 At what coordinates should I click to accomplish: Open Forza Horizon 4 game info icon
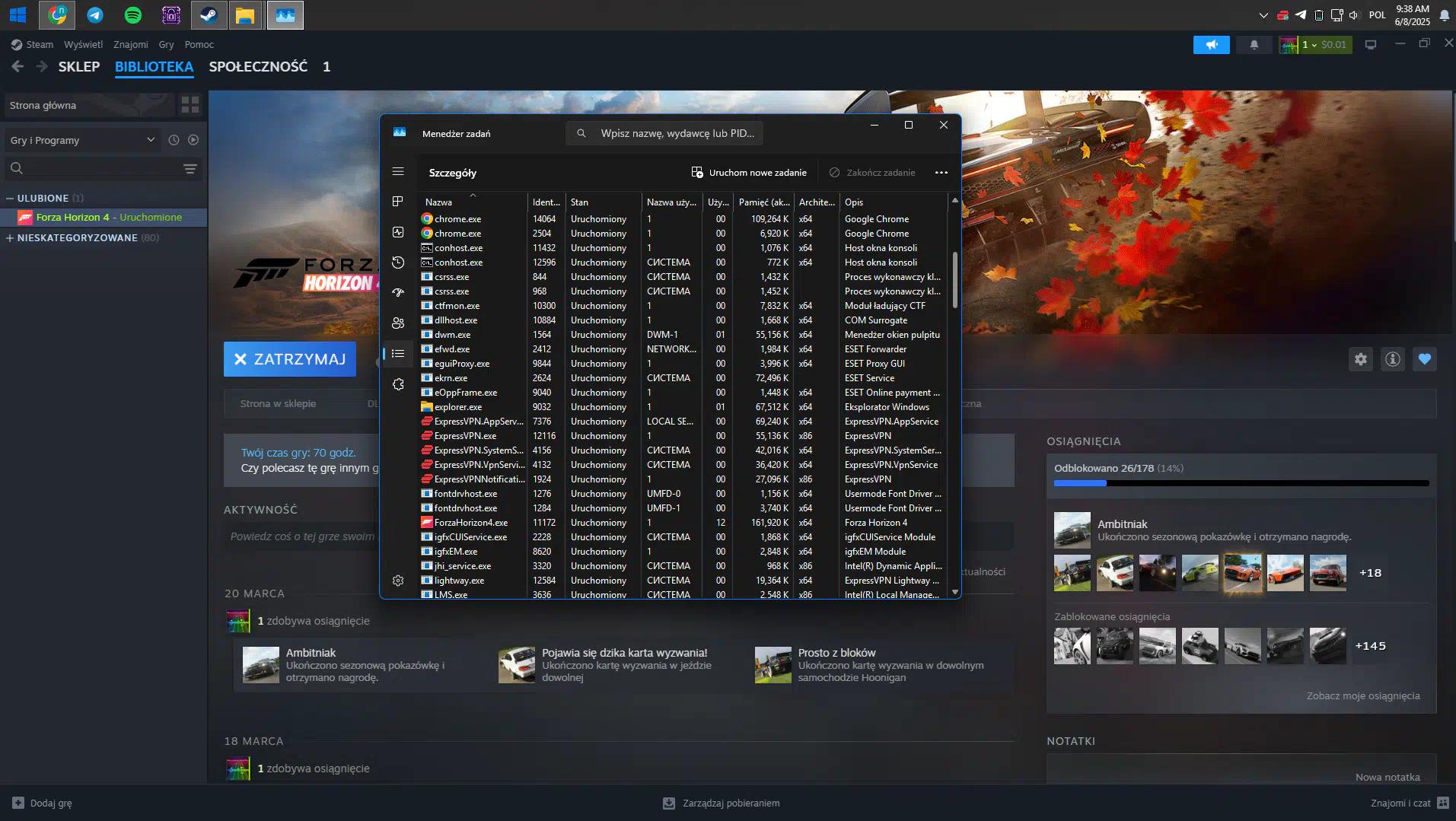[1393, 359]
